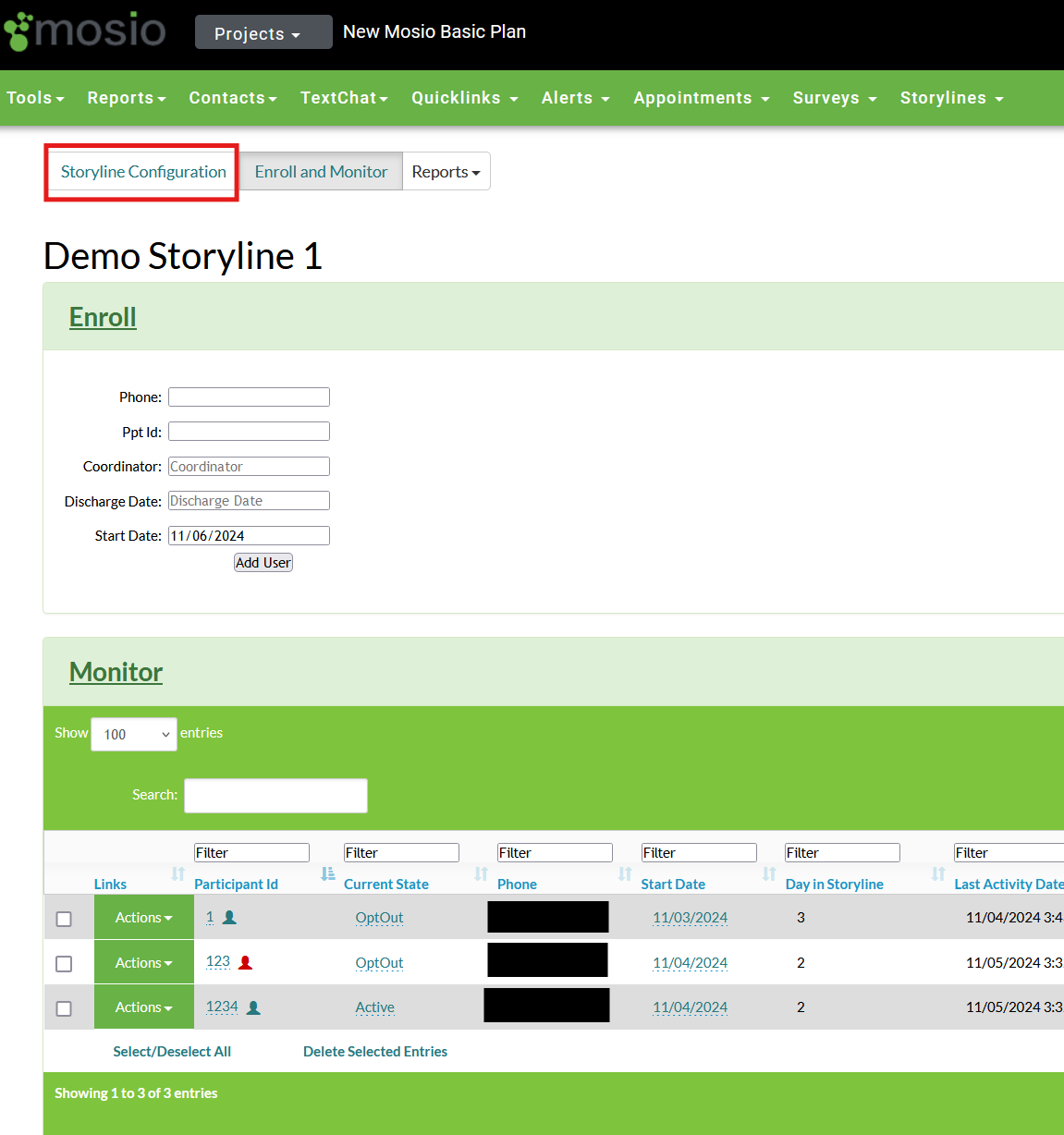Click Select/Deselect All link
The height and width of the screenshot is (1135, 1064).
pos(172,1052)
